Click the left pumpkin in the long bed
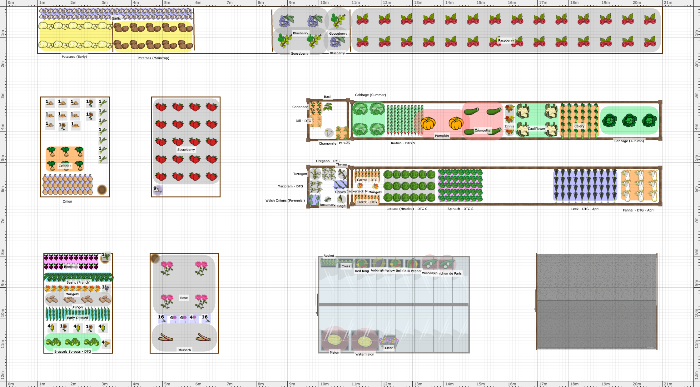Viewport: 700px width, 387px height. [x=428, y=123]
